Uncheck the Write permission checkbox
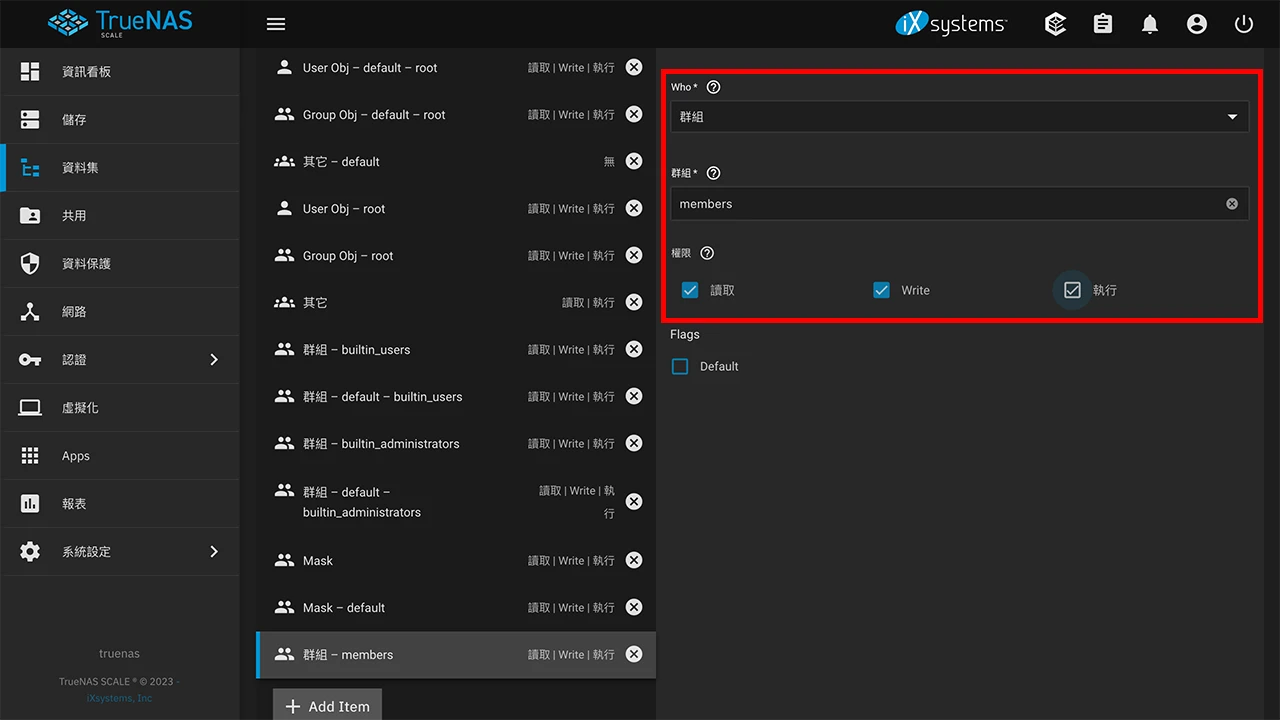Screen dimensions: 1280x720 pos(881,290)
